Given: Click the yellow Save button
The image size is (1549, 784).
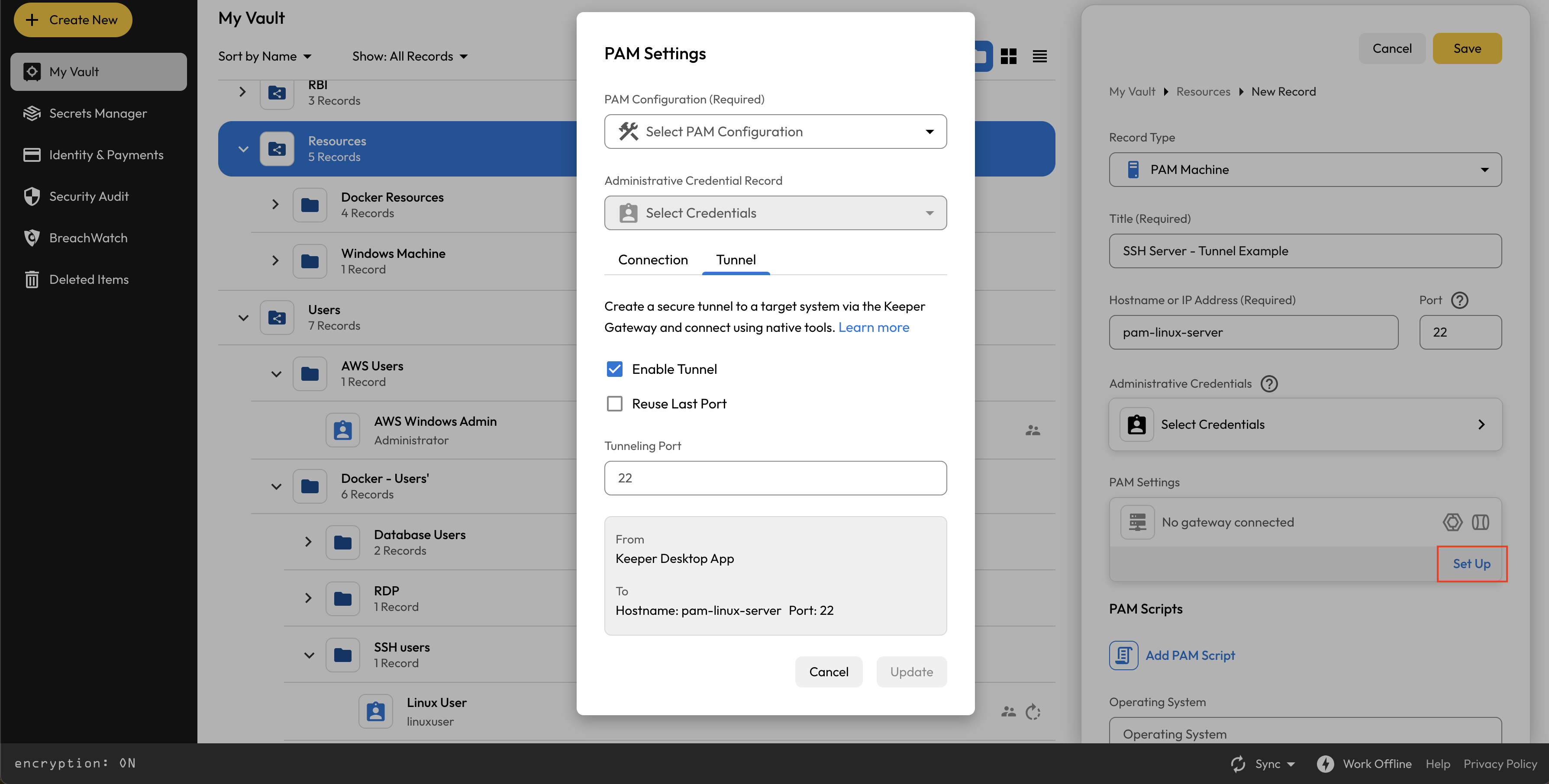Looking at the screenshot, I should [1467, 48].
